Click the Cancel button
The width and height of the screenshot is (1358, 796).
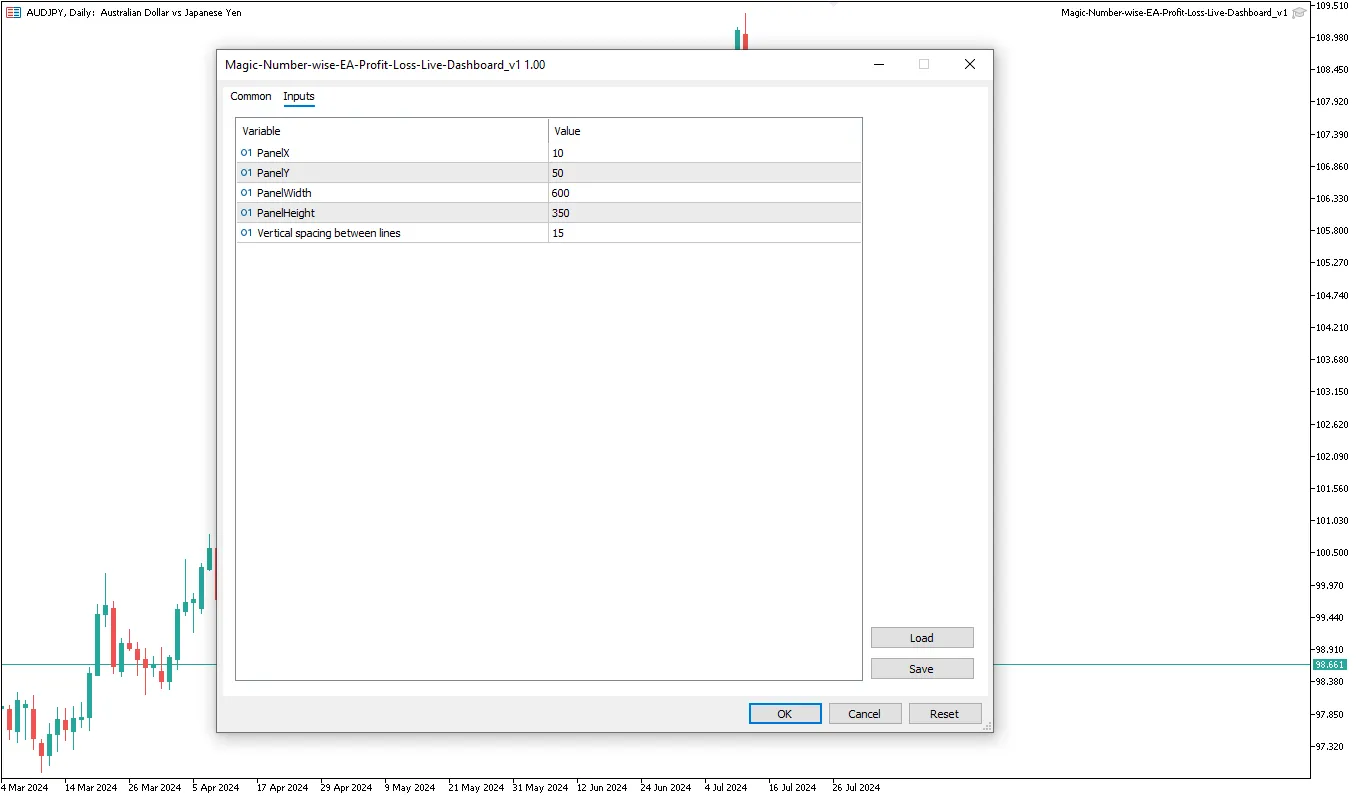click(x=865, y=713)
